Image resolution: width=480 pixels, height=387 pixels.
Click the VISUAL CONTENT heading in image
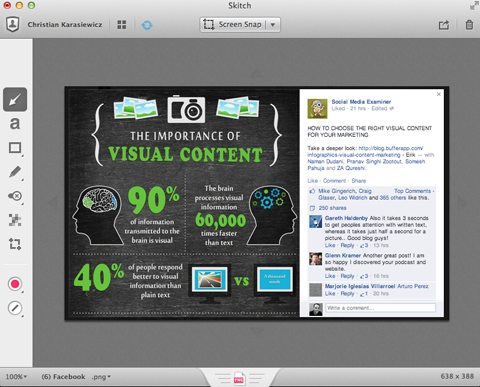(186, 155)
